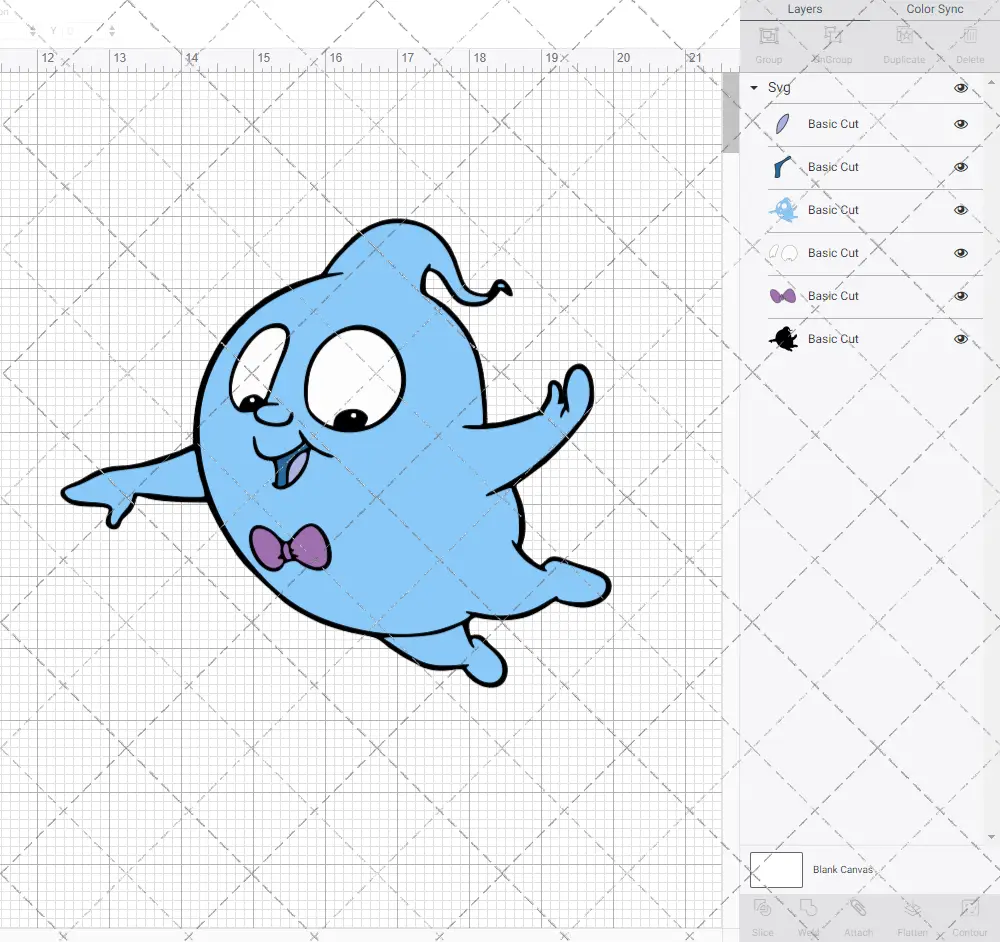
Task: Hide the purple bow tie layer
Action: click(961, 296)
